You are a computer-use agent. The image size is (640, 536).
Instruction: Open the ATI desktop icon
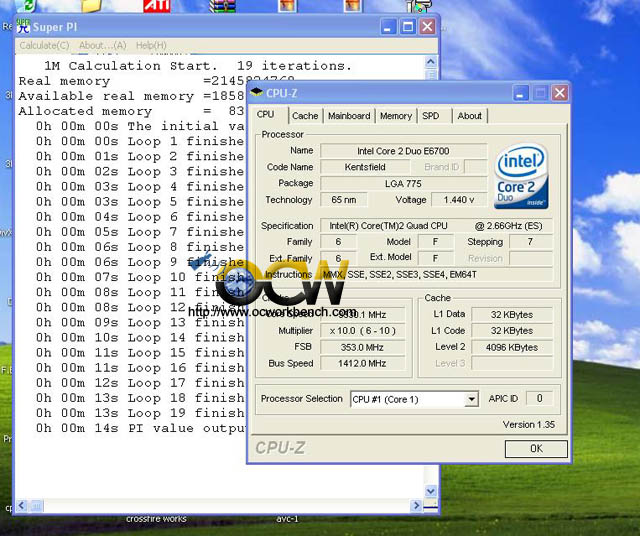pyautogui.click(x=157, y=6)
